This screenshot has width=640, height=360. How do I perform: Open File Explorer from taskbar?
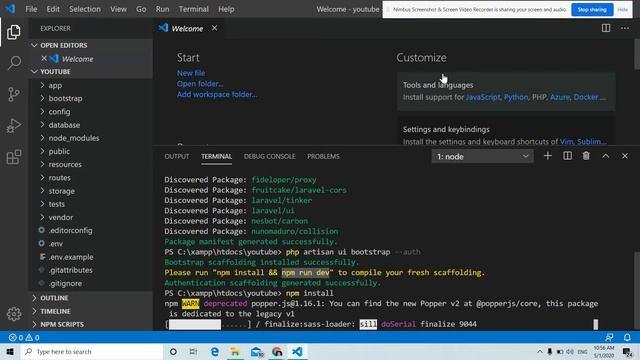[x=235, y=351]
